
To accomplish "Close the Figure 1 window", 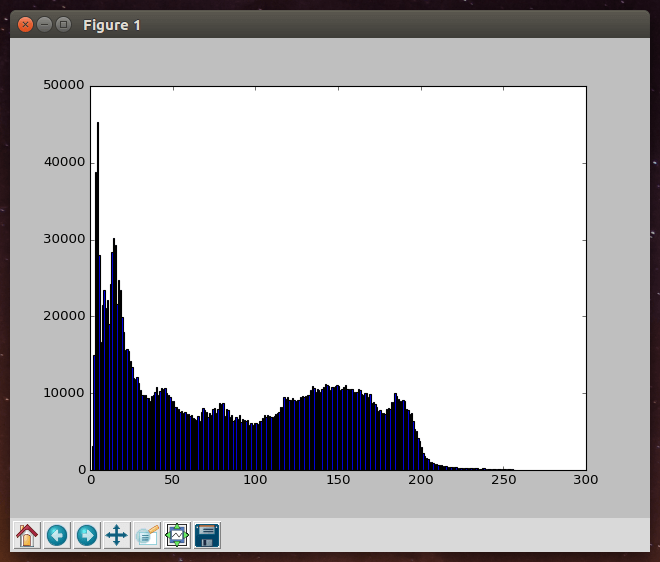I will [25, 24].
